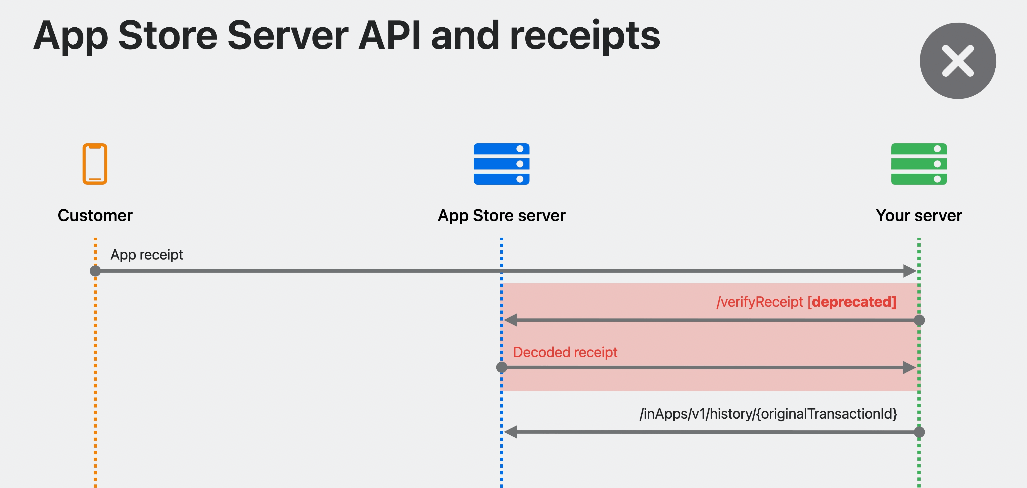The width and height of the screenshot is (1027, 488).
Task: Click the '/verifyReceipt [deprecated]' label
Action: [806, 302]
